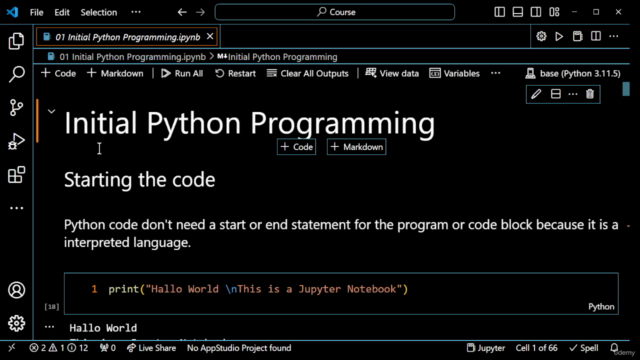
Task: Open editor More Actions ellipsis
Action: point(614,36)
